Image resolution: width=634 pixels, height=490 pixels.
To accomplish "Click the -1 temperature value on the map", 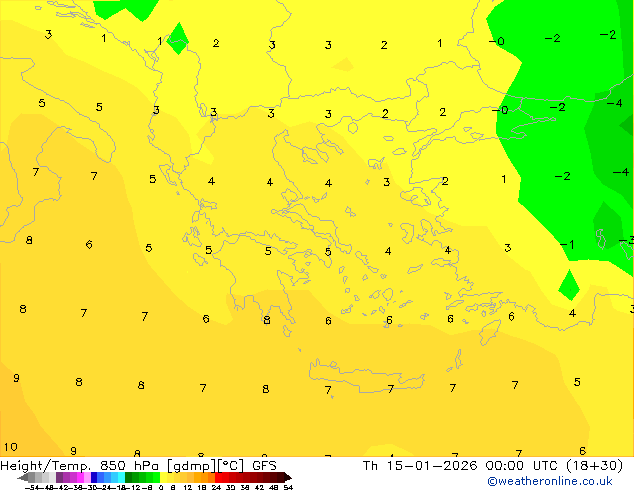I will click(567, 245).
